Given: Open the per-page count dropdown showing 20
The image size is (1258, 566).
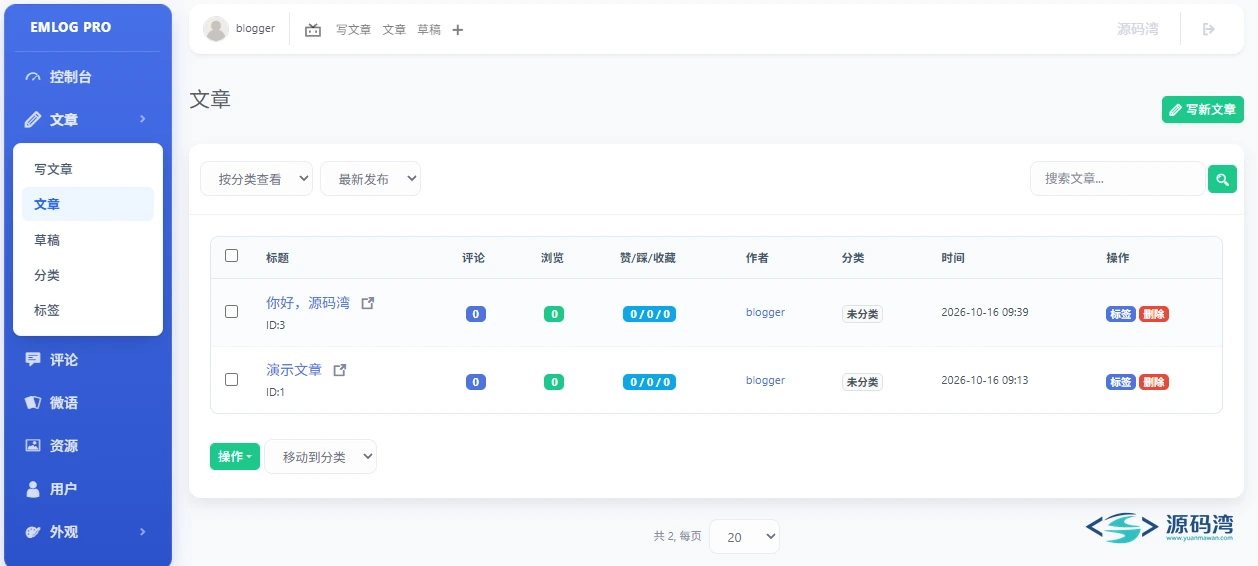Looking at the screenshot, I should (744, 537).
